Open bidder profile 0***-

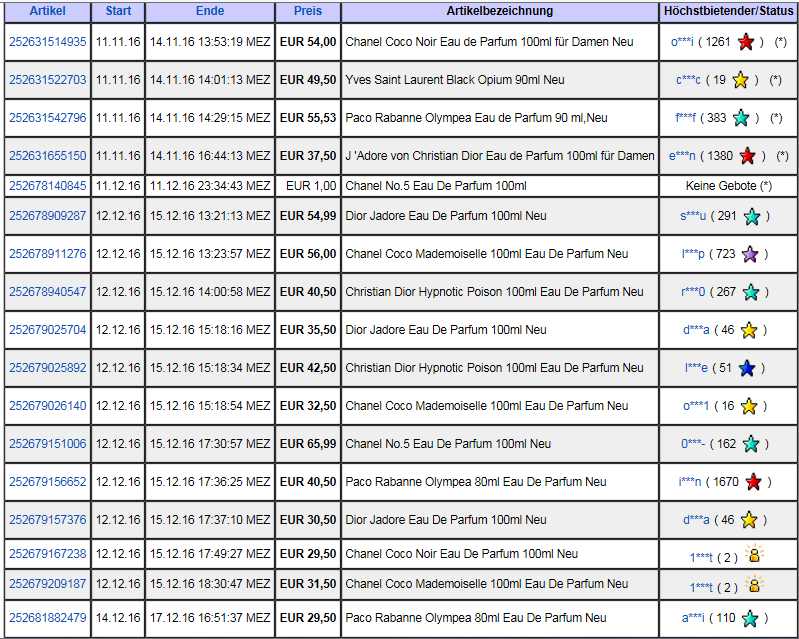coord(694,444)
